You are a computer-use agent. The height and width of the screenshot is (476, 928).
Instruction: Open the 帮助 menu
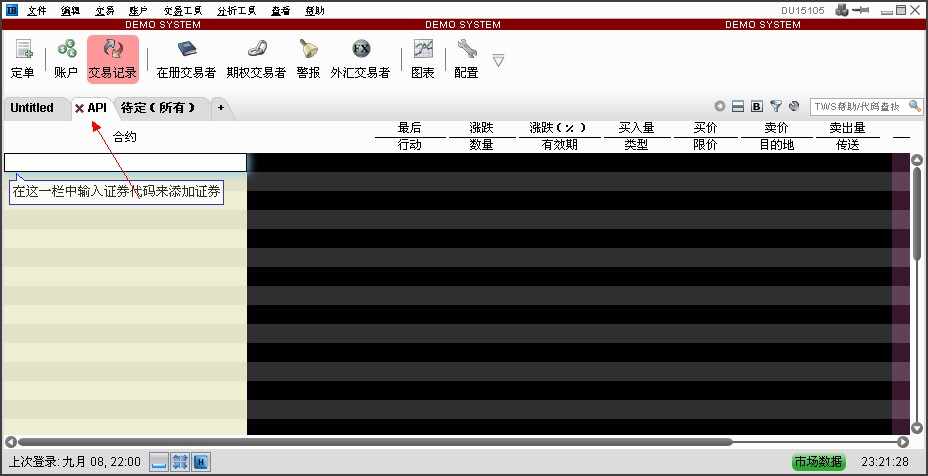click(x=315, y=11)
